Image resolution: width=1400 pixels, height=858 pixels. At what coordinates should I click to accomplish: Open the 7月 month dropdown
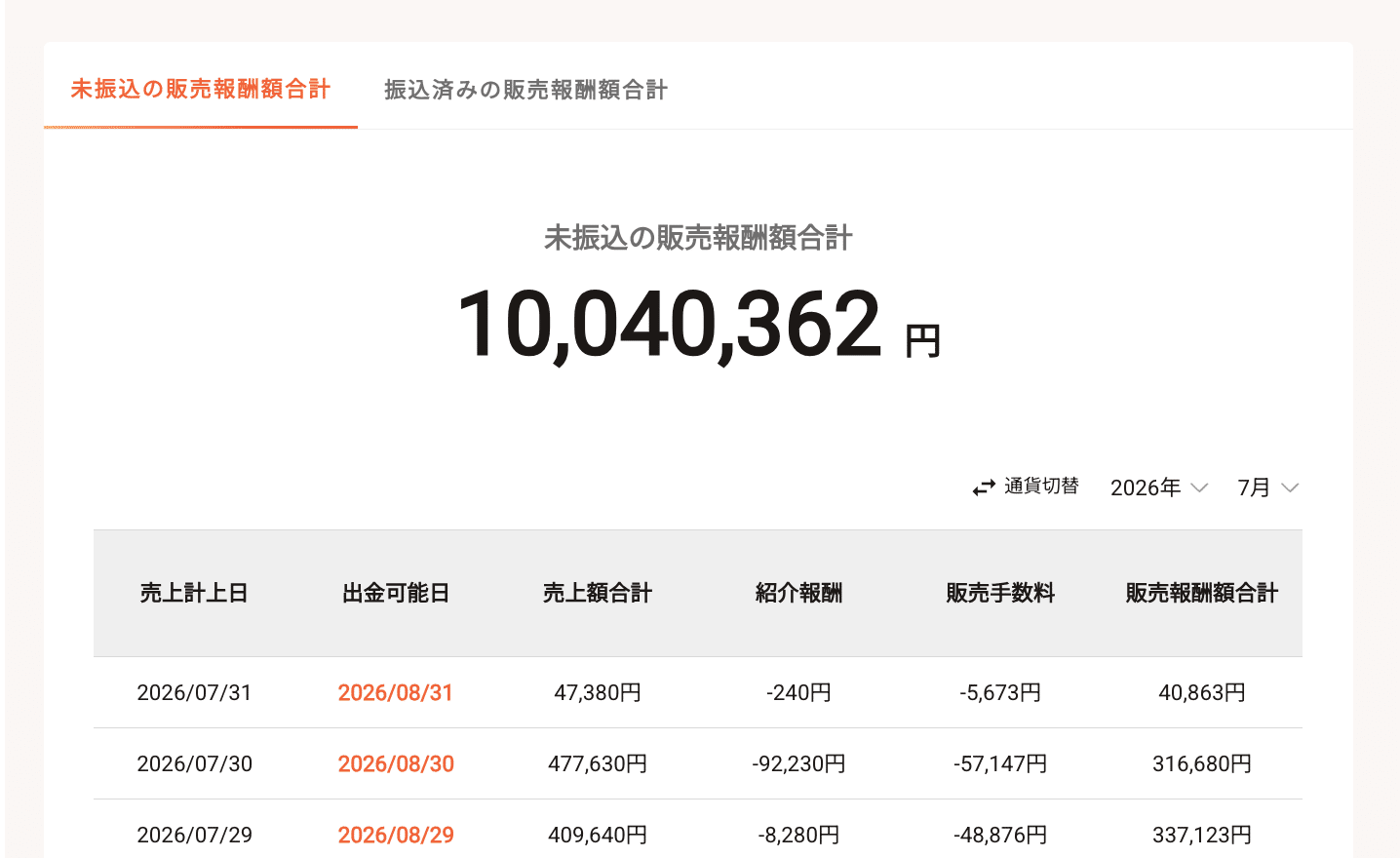coord(1268,487)
